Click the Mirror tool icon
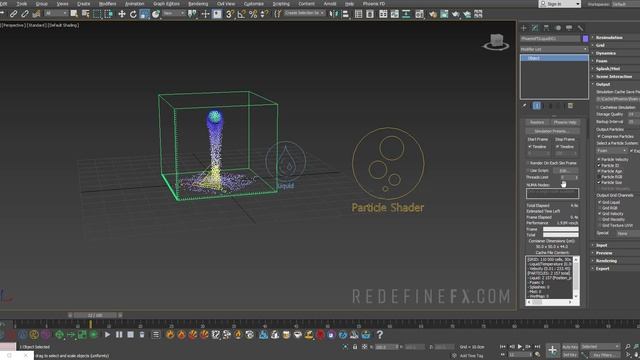The height and width of the screenshot is (360, 640). click(x=334, y=14)
